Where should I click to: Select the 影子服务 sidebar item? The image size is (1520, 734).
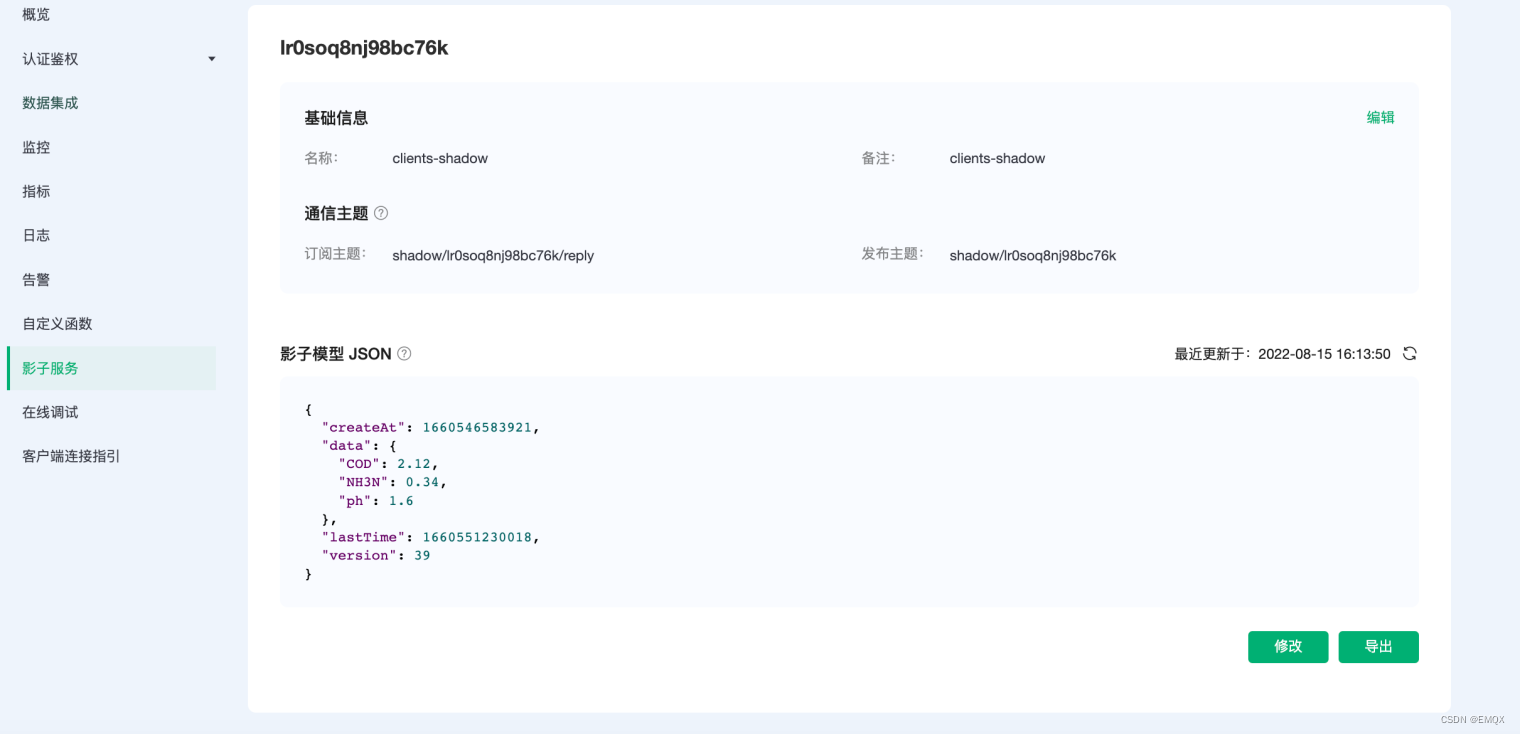tap(111, 368)
